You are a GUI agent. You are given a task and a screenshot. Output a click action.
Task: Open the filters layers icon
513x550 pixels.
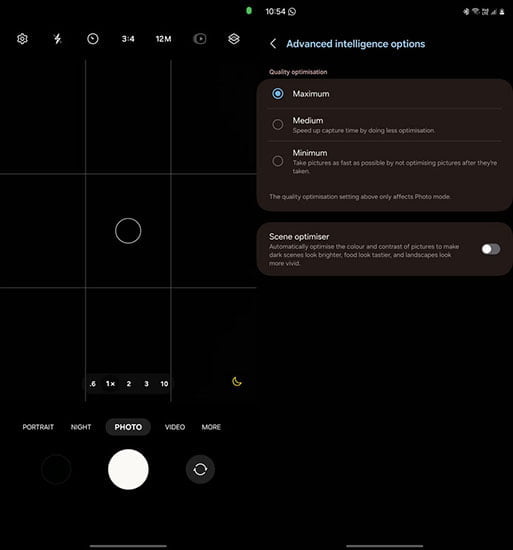click(x=234, y=39)
